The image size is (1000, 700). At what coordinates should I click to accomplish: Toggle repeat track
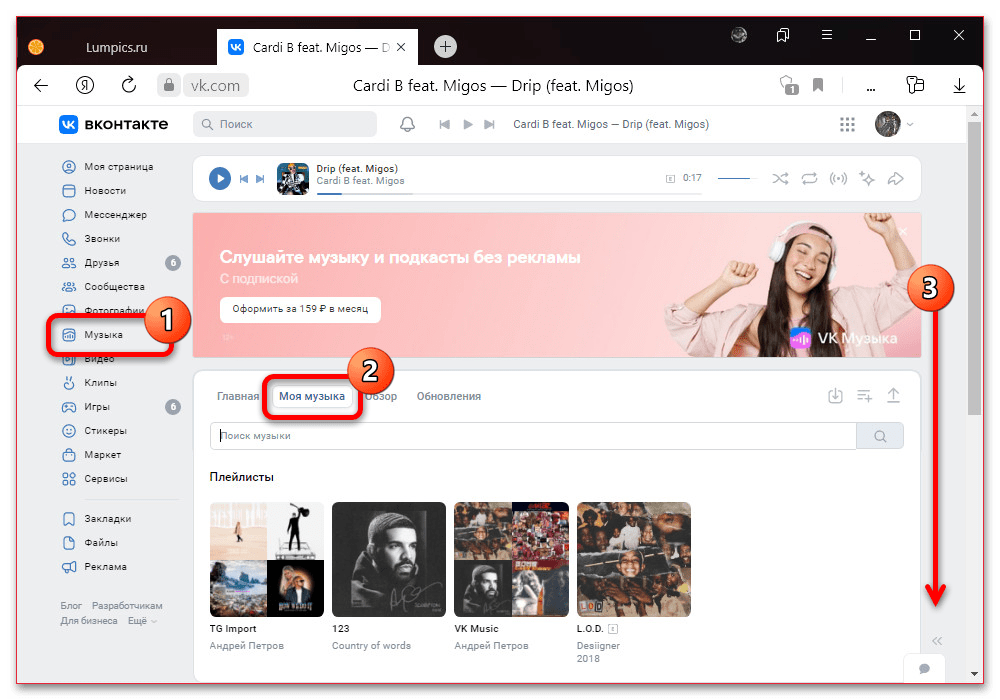[809, 179]
